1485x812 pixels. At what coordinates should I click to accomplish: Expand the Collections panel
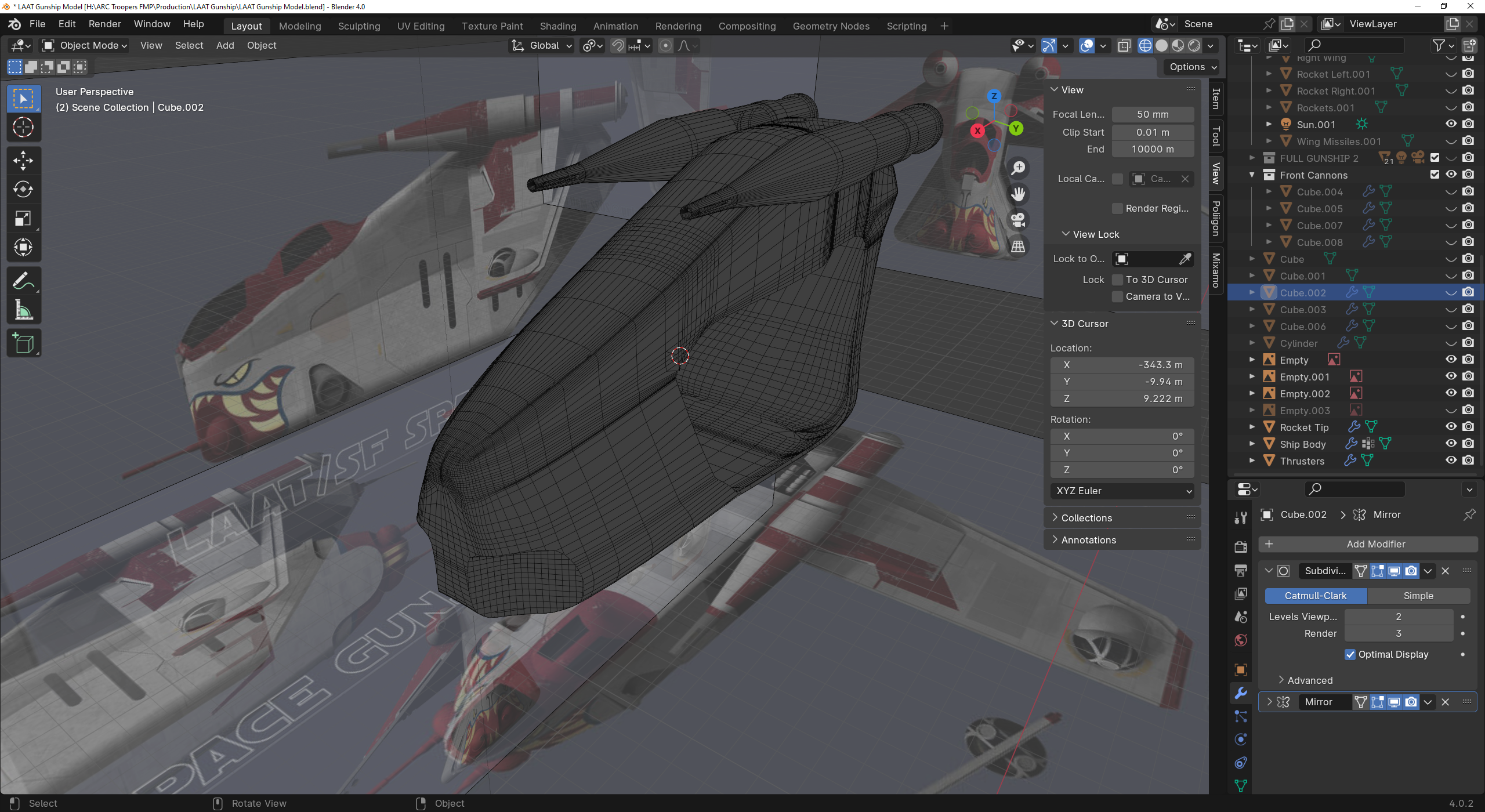point(1086,518)
